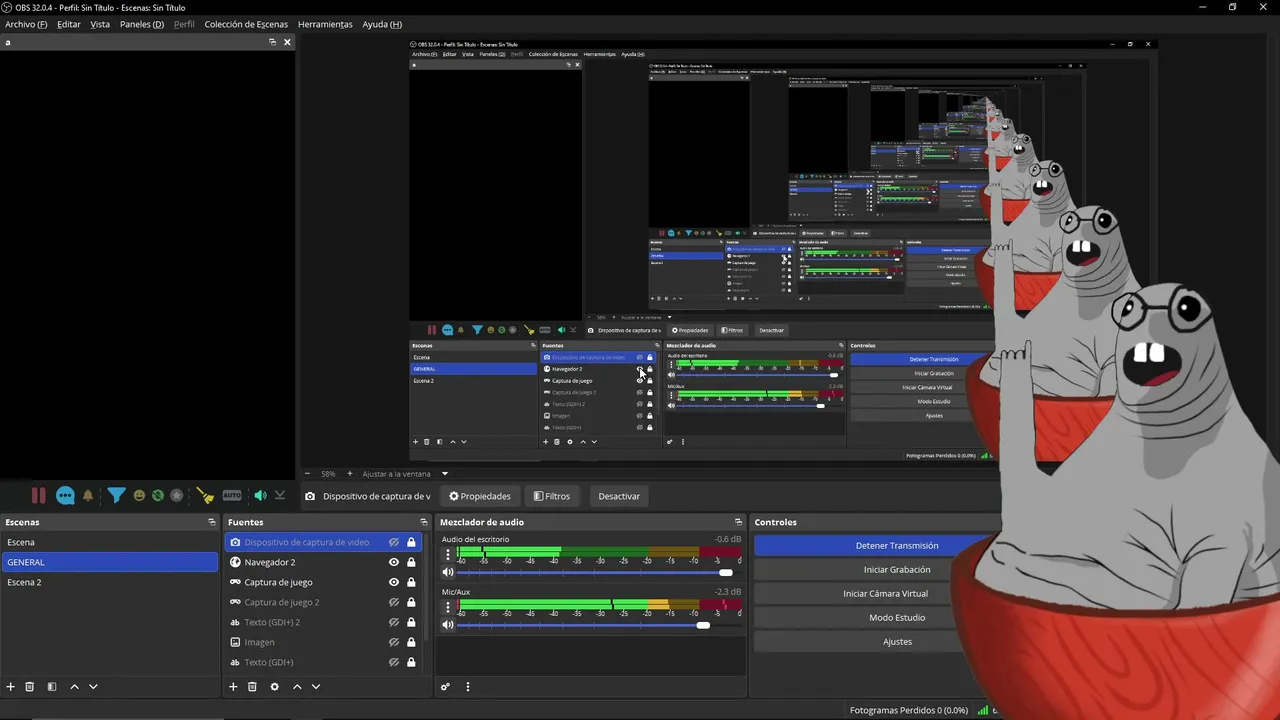1280x720 pixels.
Task: Open Propiedades of selected source
Action: click(480, 496)
